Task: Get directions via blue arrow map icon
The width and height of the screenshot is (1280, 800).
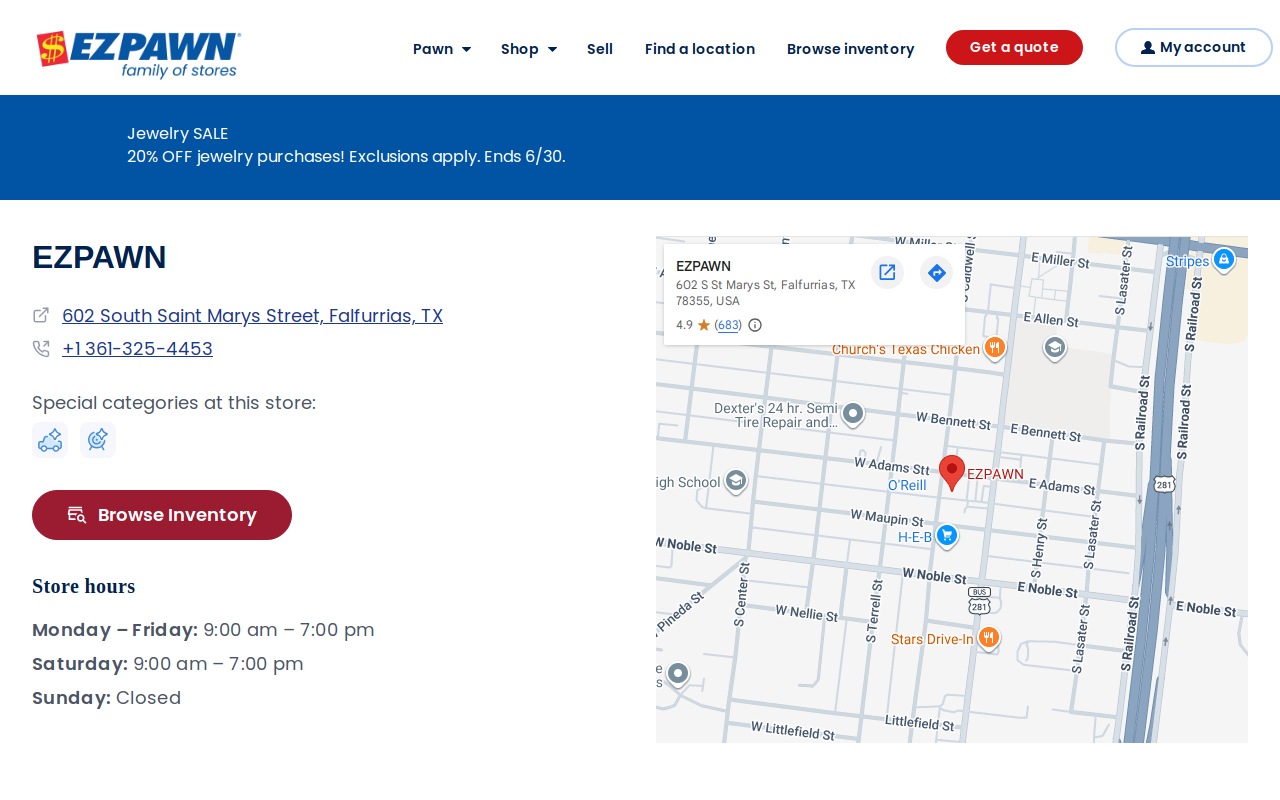Action: click(936, 272)
